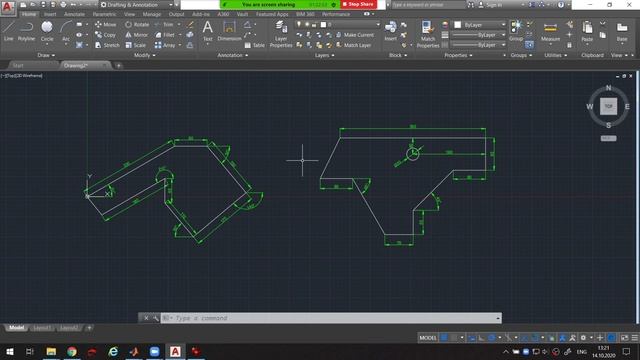Activate the Copy command
Screen dimensions: 640x360
coord(105,35)
